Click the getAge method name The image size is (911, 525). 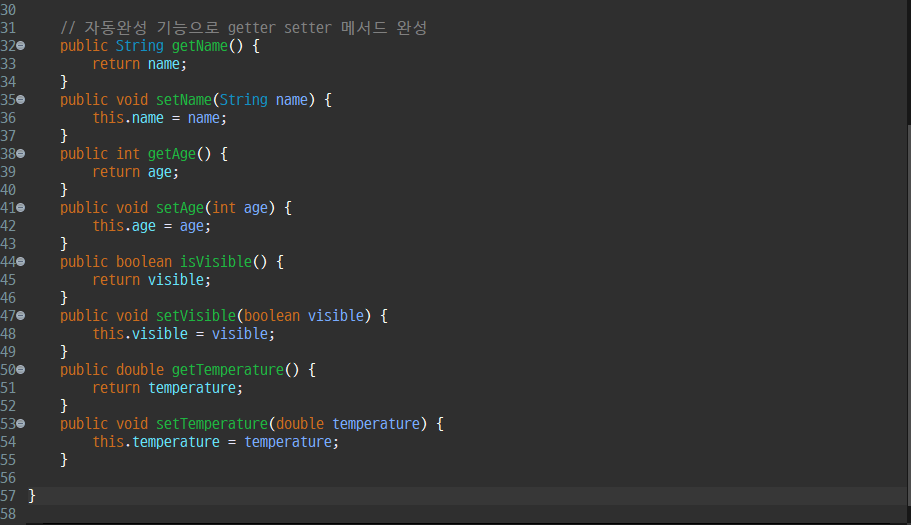[x=171, y=154]
